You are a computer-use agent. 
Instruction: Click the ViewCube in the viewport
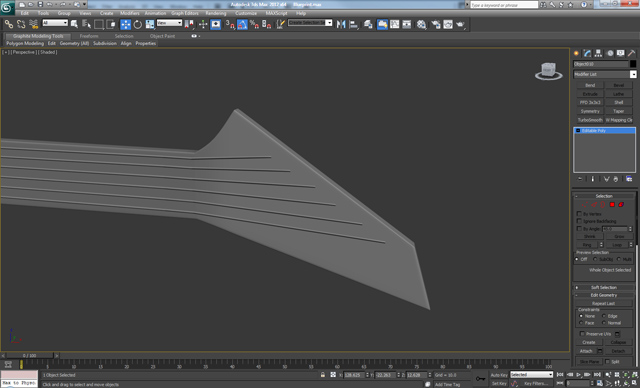pyautogui.click(x=549, y=71)
